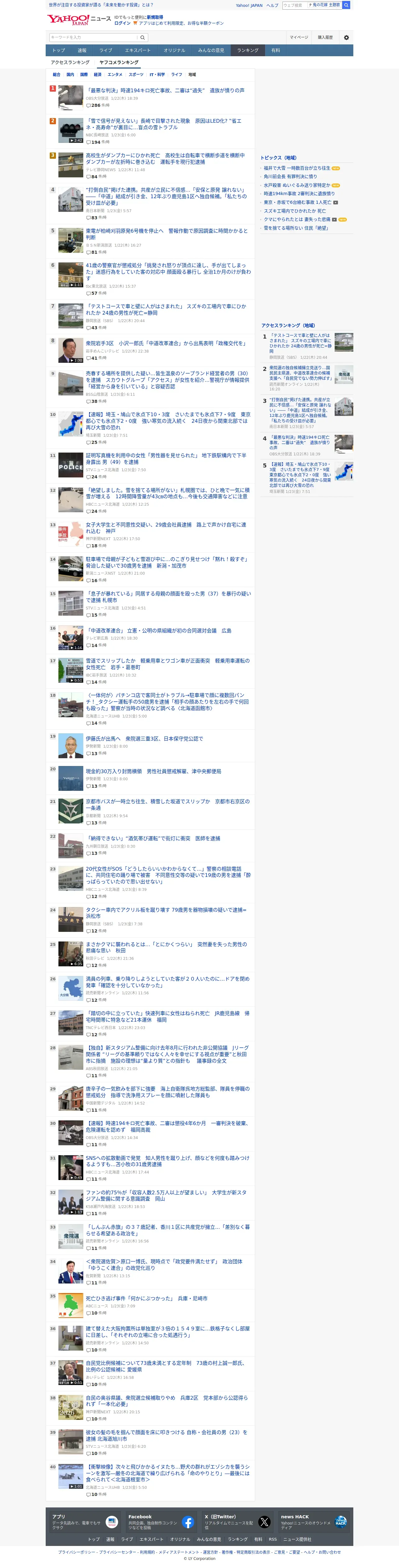Click the Yahoo! JAPAN news logo
Screen dimensions: 399x1568
coord(79,20)
